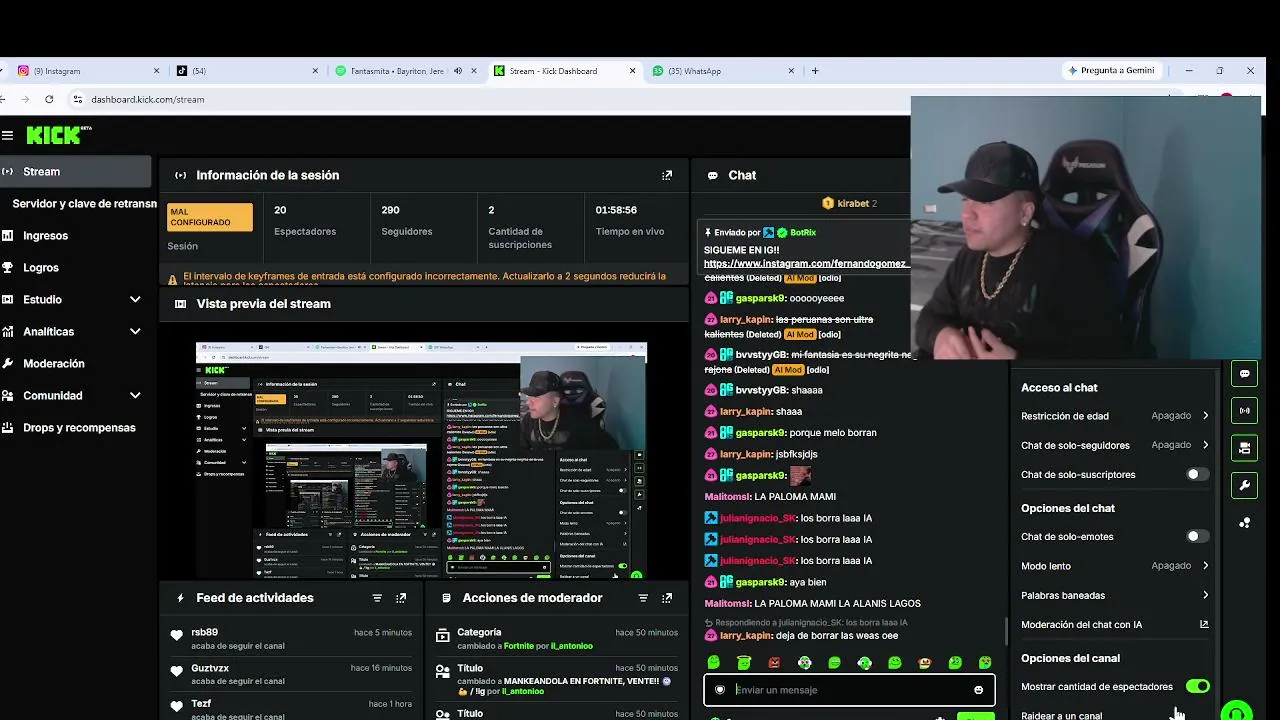The image size is (1280, 720).
Task: Click the chat bubble icon in right toolbar
Action: pos(1244,374)
